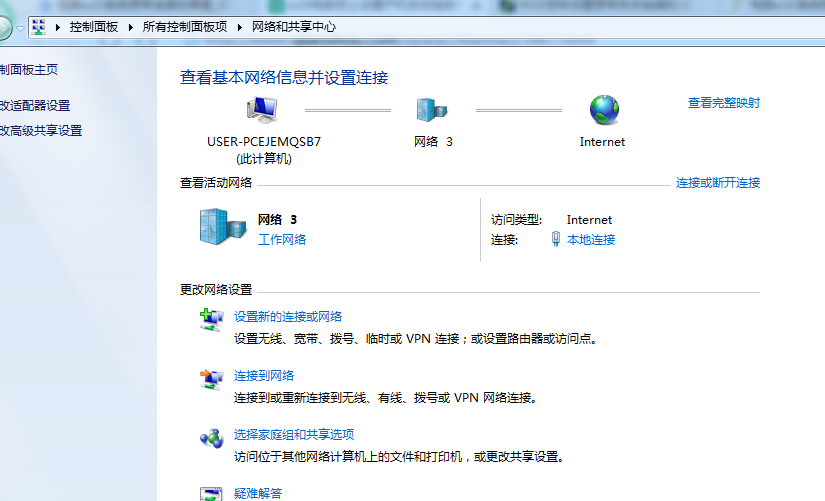Click the 疑难解答 troubleshoot icon
This screenshot has height=501, width=825.
point(212,494)
